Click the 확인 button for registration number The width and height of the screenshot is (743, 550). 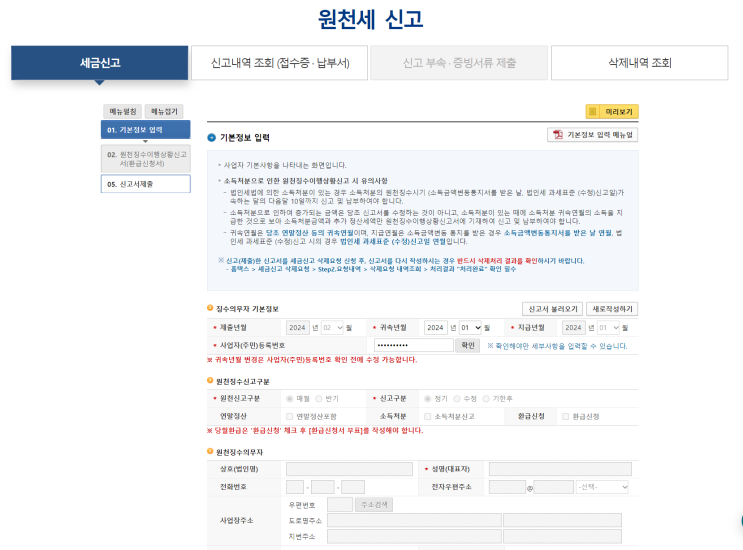click(x=468, y=345)
